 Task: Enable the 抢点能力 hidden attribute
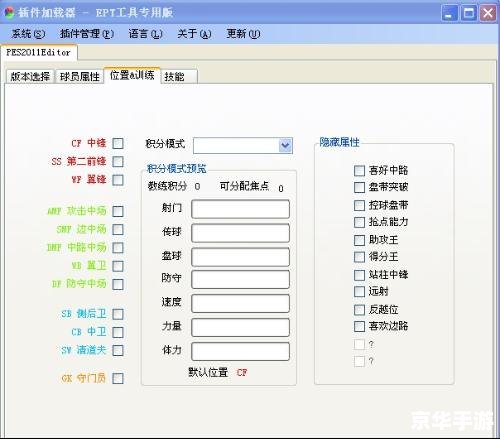[359, 222]
